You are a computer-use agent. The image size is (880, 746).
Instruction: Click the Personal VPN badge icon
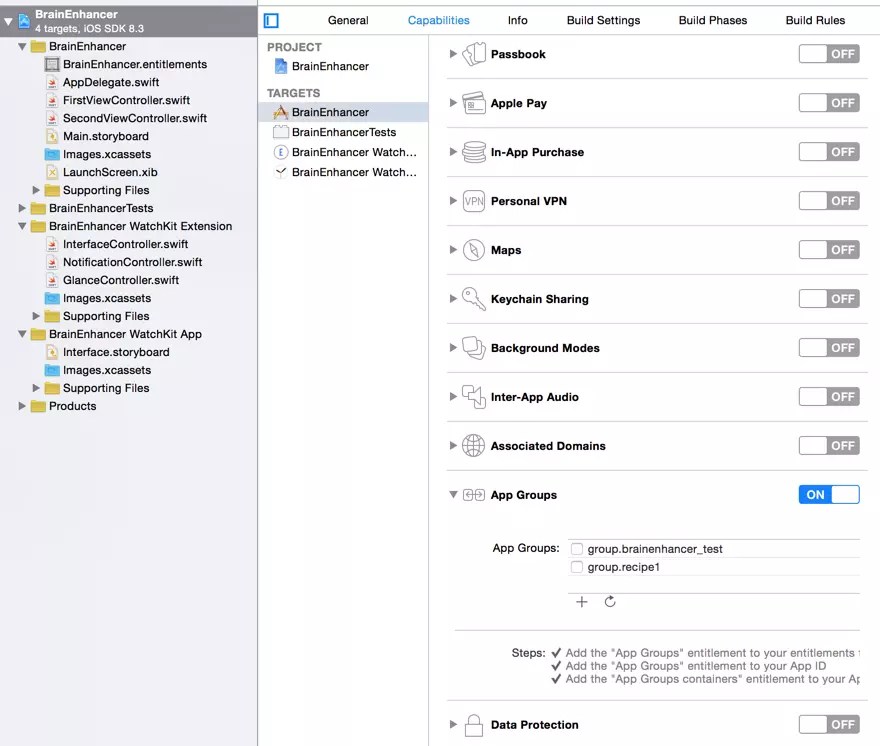point(471,201)
